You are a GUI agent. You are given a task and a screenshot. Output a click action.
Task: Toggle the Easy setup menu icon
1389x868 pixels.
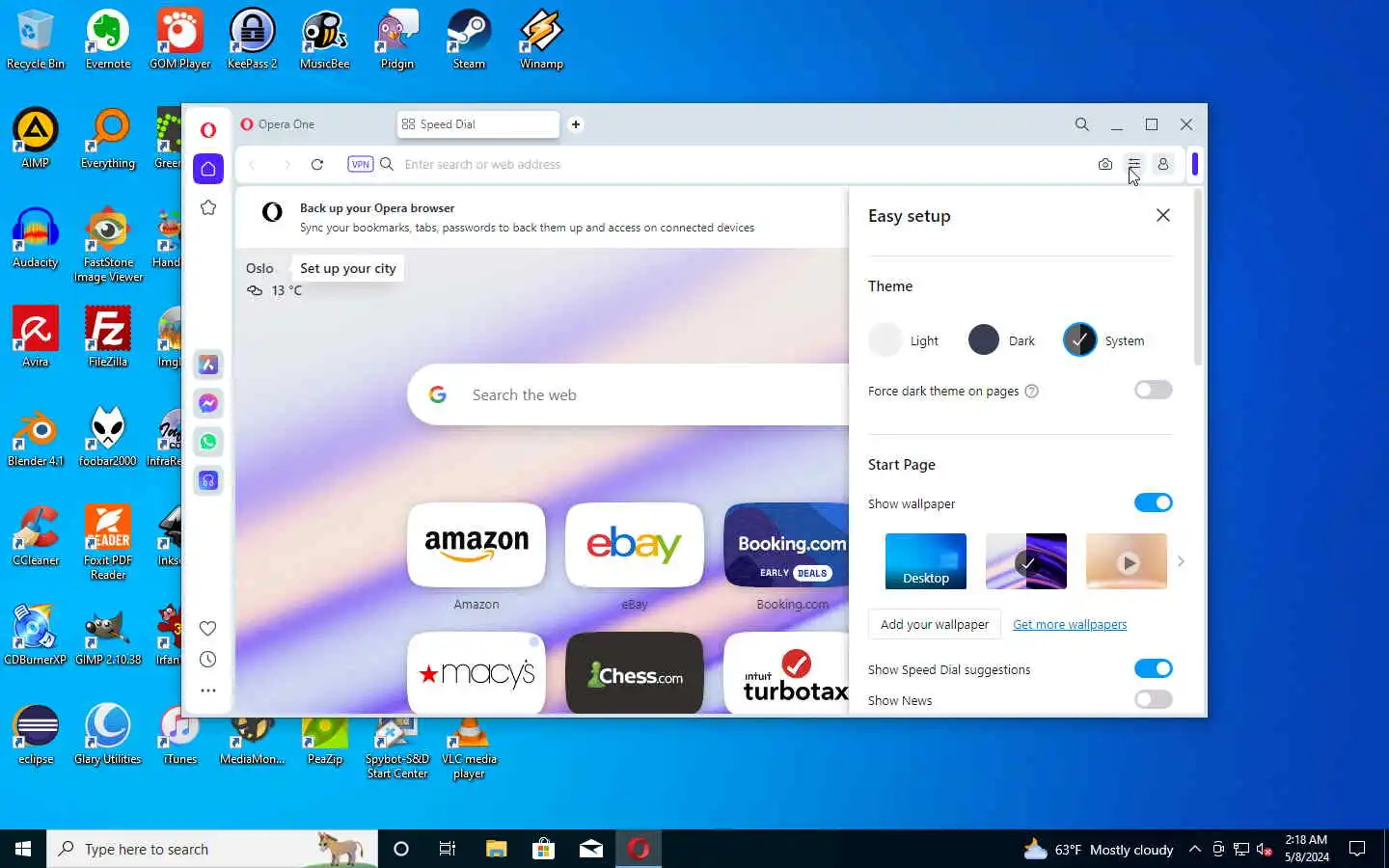coord(1134,164)
